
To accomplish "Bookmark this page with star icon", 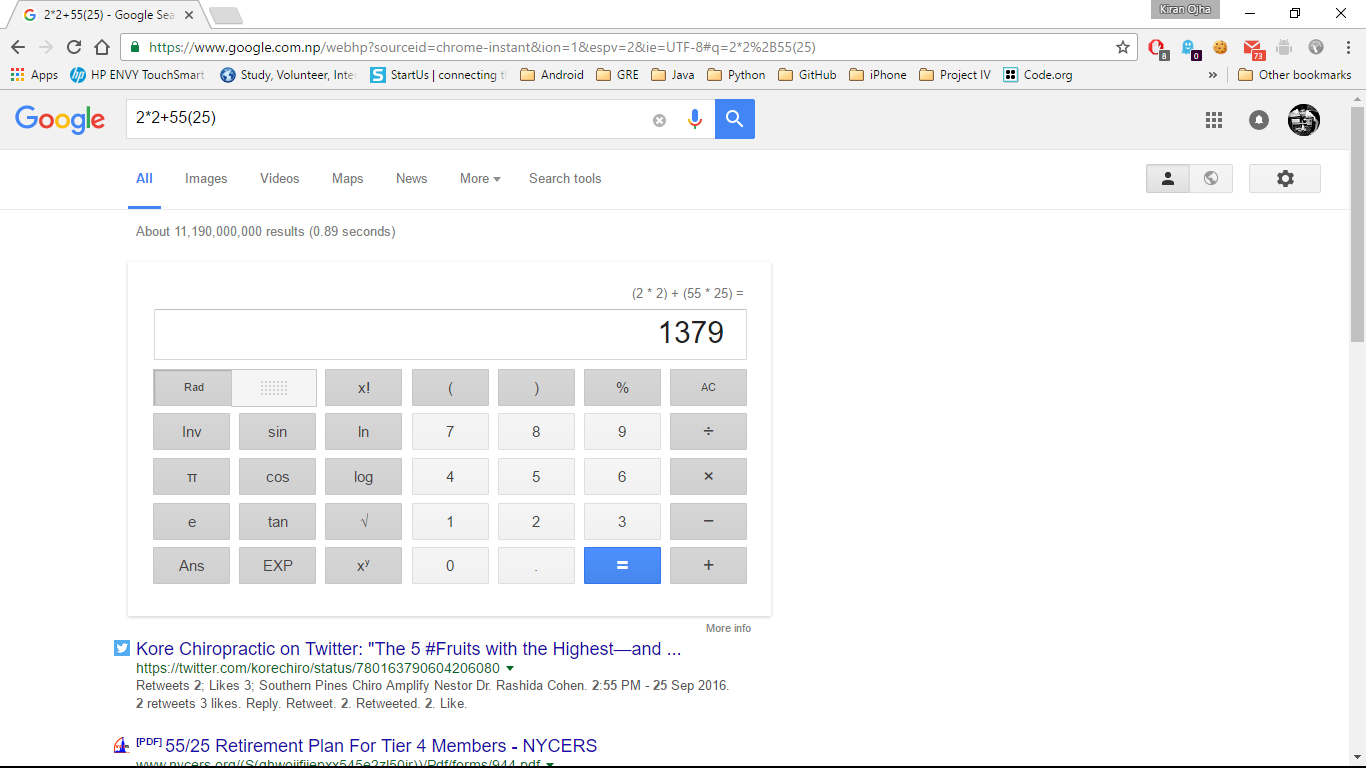I will [x=1123, y=47].
